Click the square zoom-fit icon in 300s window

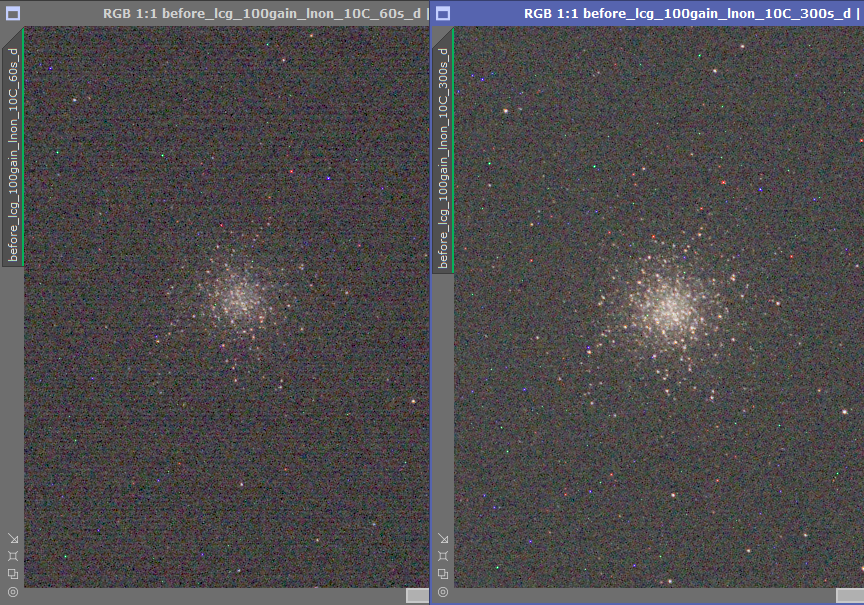click(442, 556)
